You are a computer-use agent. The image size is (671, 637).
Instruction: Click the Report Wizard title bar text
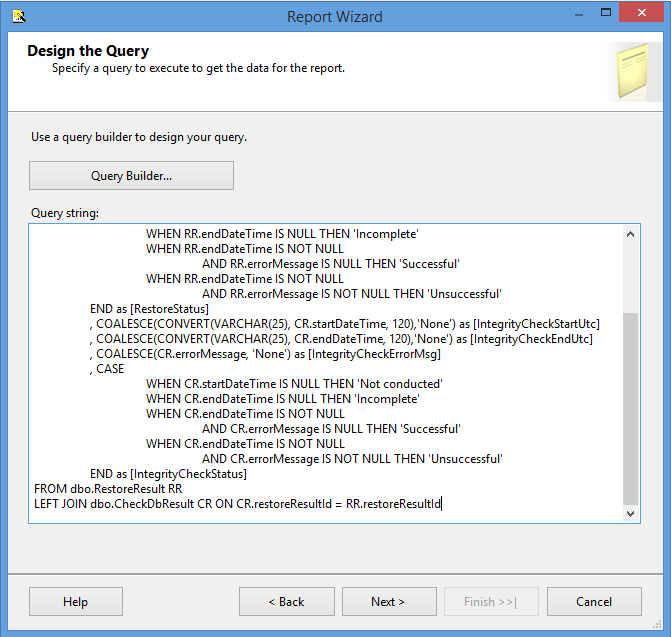pos(334,16)
